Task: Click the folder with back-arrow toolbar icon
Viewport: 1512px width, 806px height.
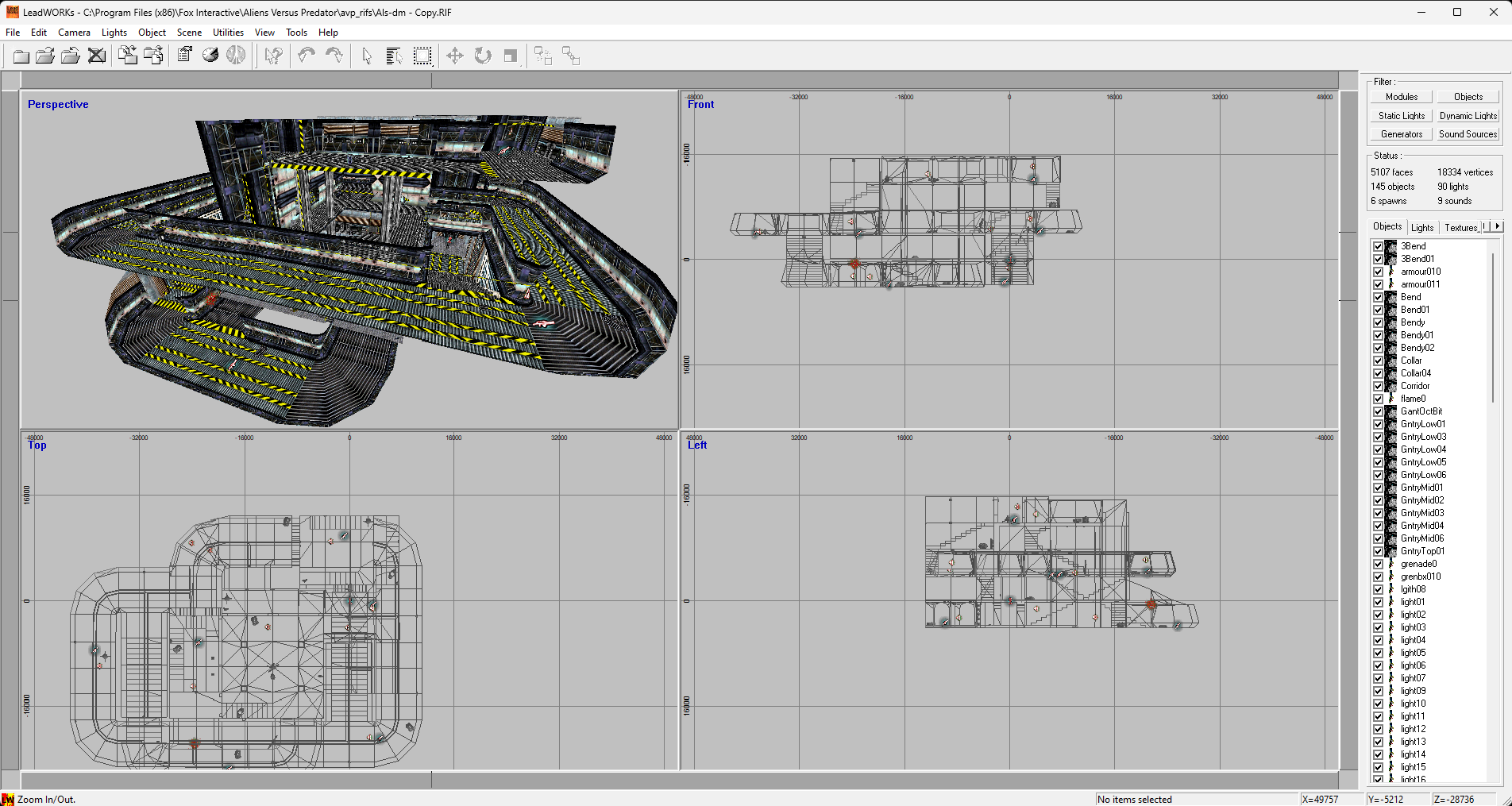Action: tap(71, 56)
